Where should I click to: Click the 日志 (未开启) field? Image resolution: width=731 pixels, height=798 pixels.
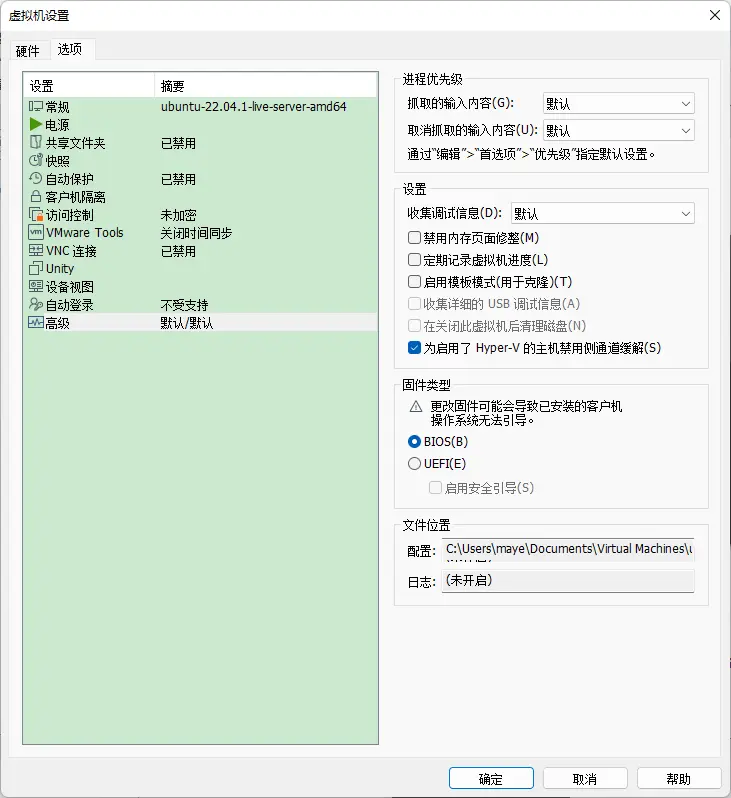pos(568,581)
